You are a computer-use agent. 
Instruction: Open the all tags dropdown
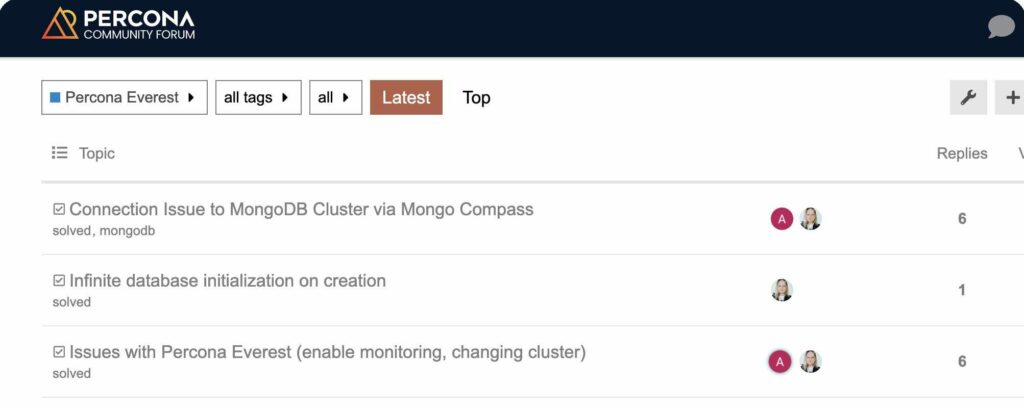(258, 98)
